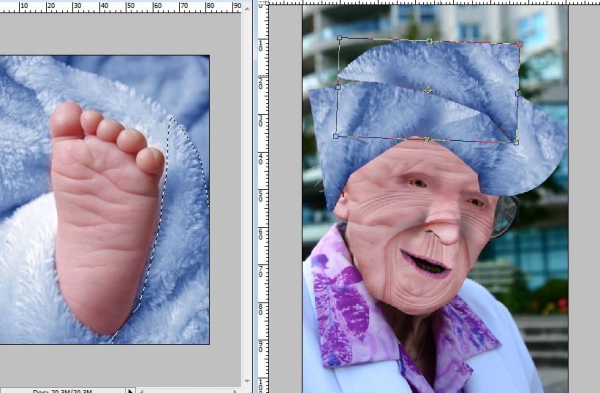Click the top-right transform handle of the bounding box
The height and width of the screenshot is (393, 600).
click(x=519, y=44)
